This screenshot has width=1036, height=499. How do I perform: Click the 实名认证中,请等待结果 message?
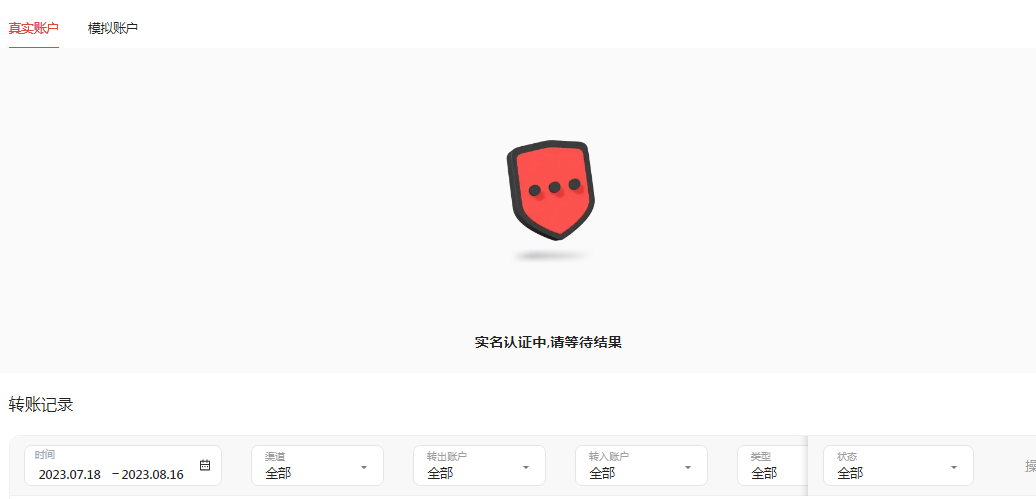click(x=548, y=342)
